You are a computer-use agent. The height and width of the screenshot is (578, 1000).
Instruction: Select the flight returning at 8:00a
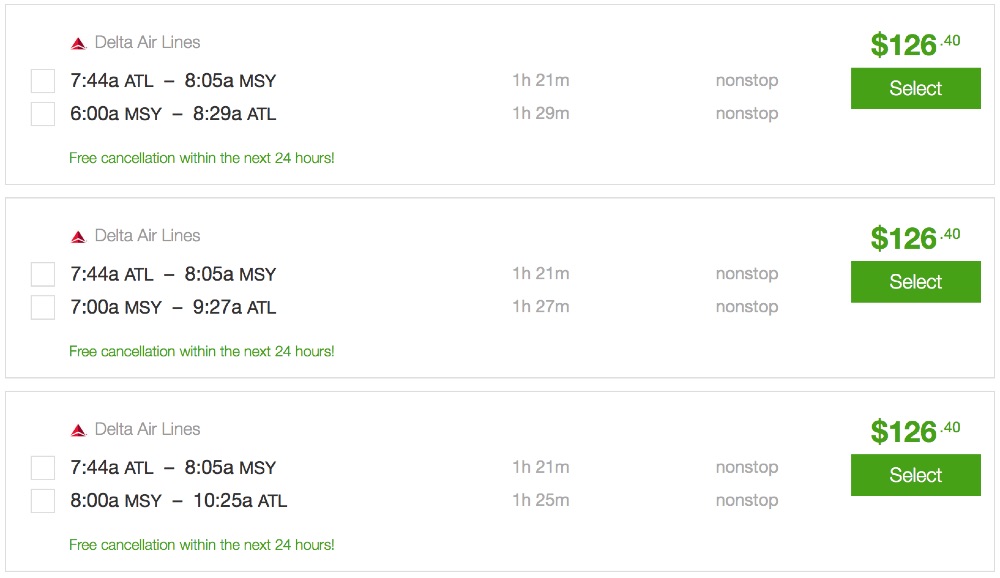coord(915,475)
